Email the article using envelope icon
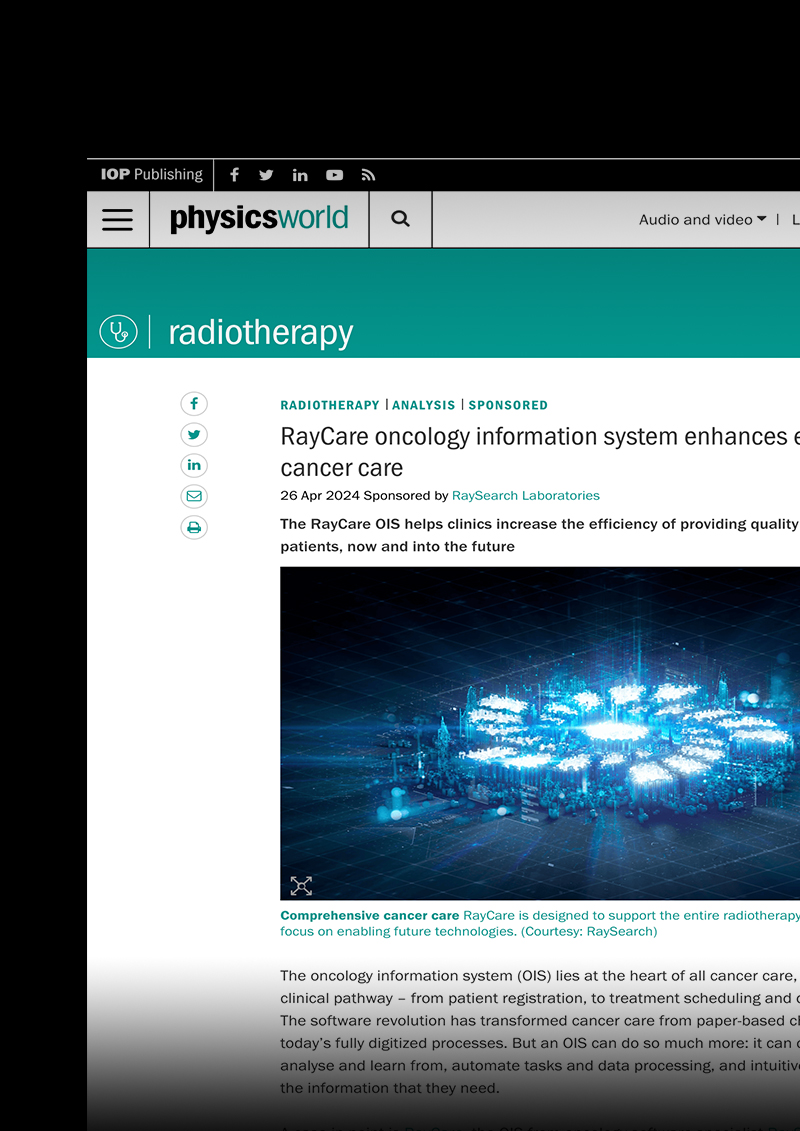Image resolution: width=800 pixels, height=1131 pixels. point(194,496)
